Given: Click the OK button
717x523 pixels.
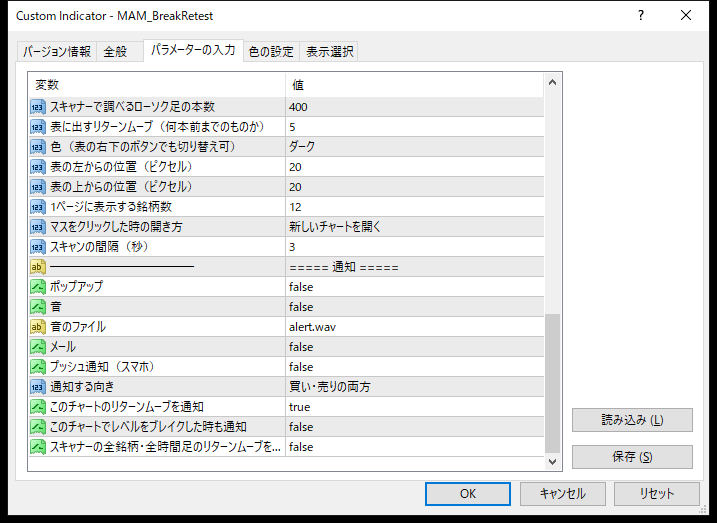Looking at the screenshot, I should tap(468, 494).
